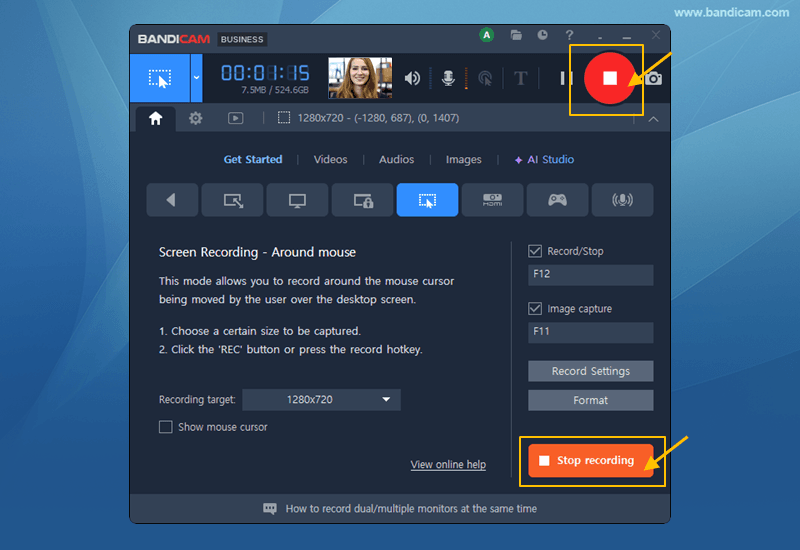800x550 pixels.
Task: Open the Recording target 1280x720 dropdown
Action: tap(321, 399)
